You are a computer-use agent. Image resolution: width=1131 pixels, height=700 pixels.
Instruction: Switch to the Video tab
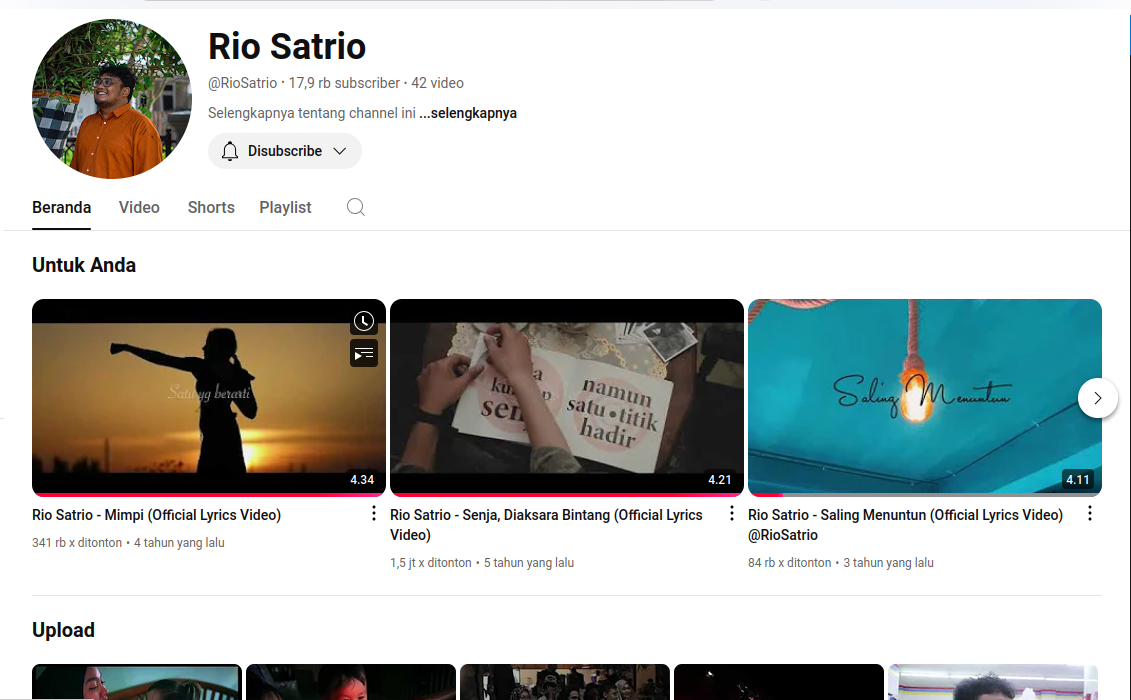click(x=139, y=207)
